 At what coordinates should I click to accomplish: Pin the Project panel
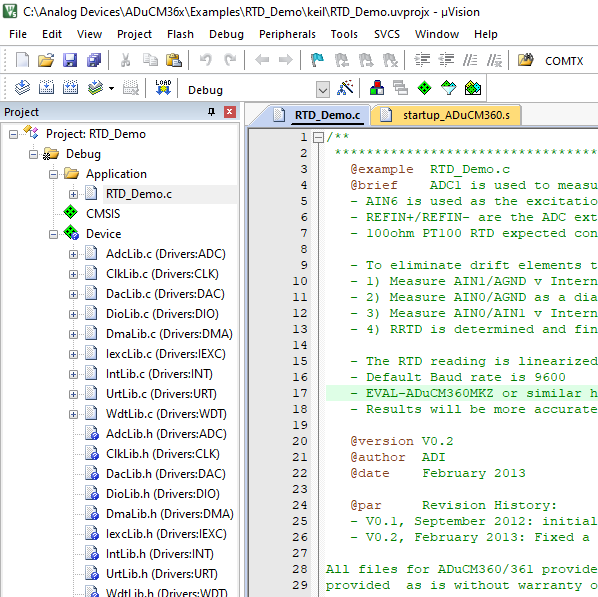211,112
